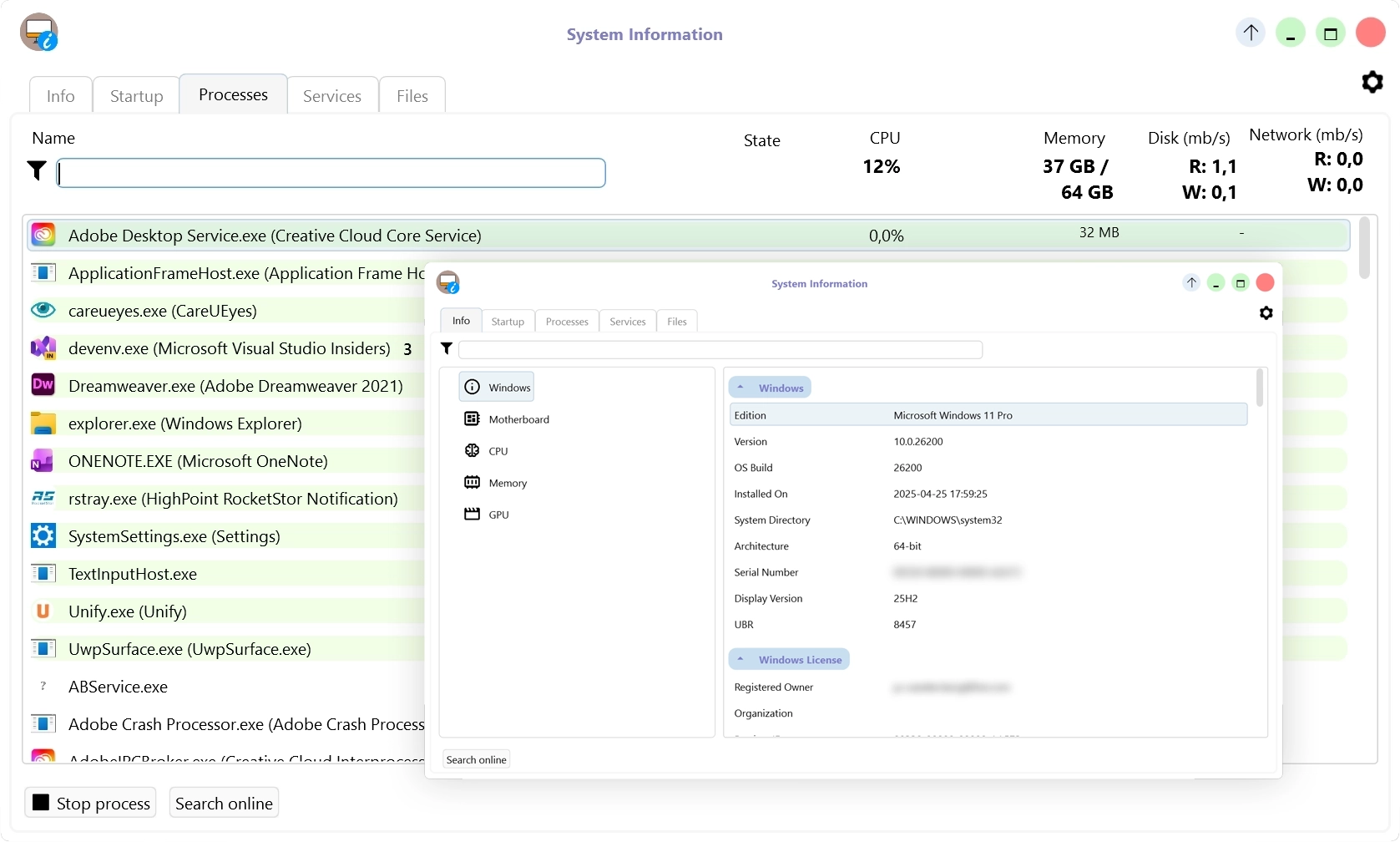Click the Dreamweaver.exe Dw icon
Viewport: 1400px width, 842px height.
click(43, 385)
